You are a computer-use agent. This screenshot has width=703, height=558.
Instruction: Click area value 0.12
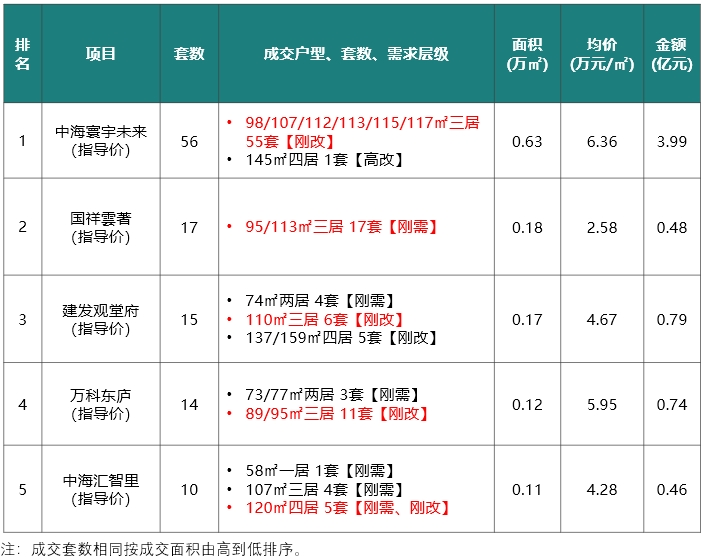(x=527, y=405)
